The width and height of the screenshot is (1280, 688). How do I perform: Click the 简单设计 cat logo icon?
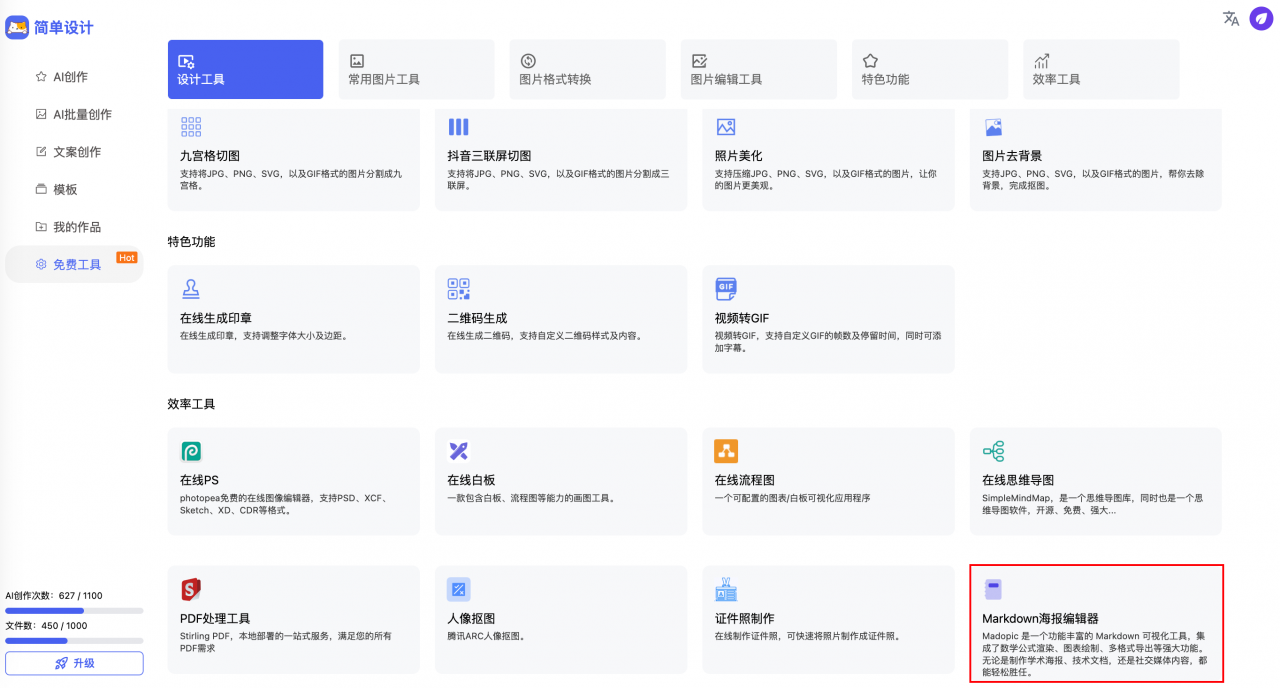coord(17,27)
